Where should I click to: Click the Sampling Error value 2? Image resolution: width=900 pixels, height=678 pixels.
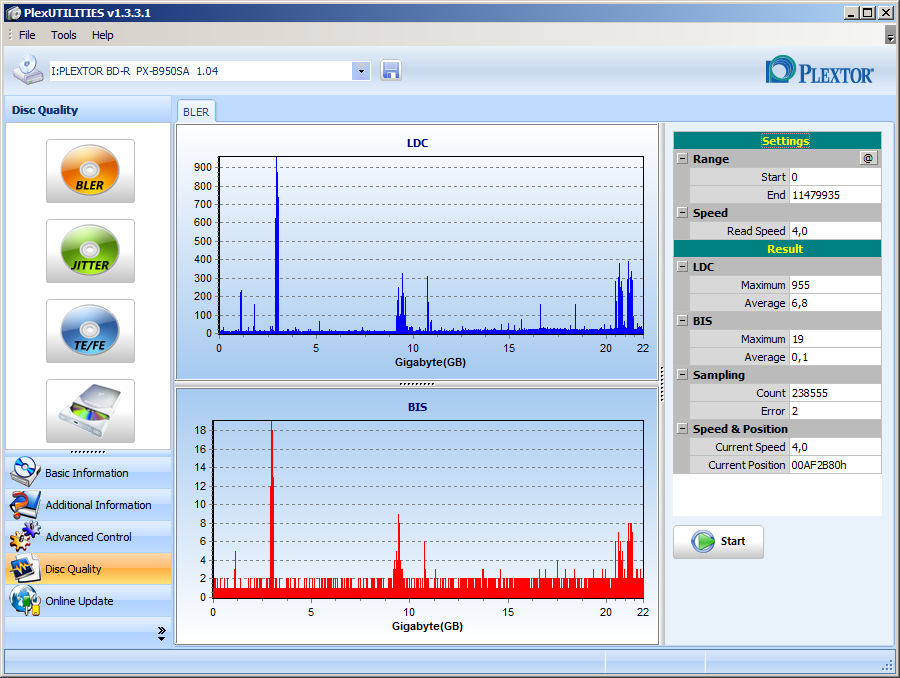pyautogui.click(x=835, y=410)
